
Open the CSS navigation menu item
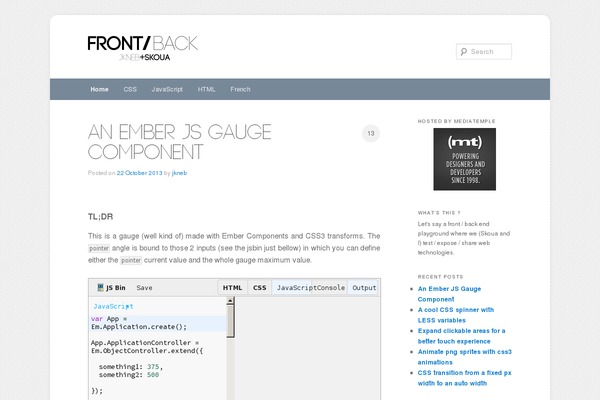click(130, 89)
